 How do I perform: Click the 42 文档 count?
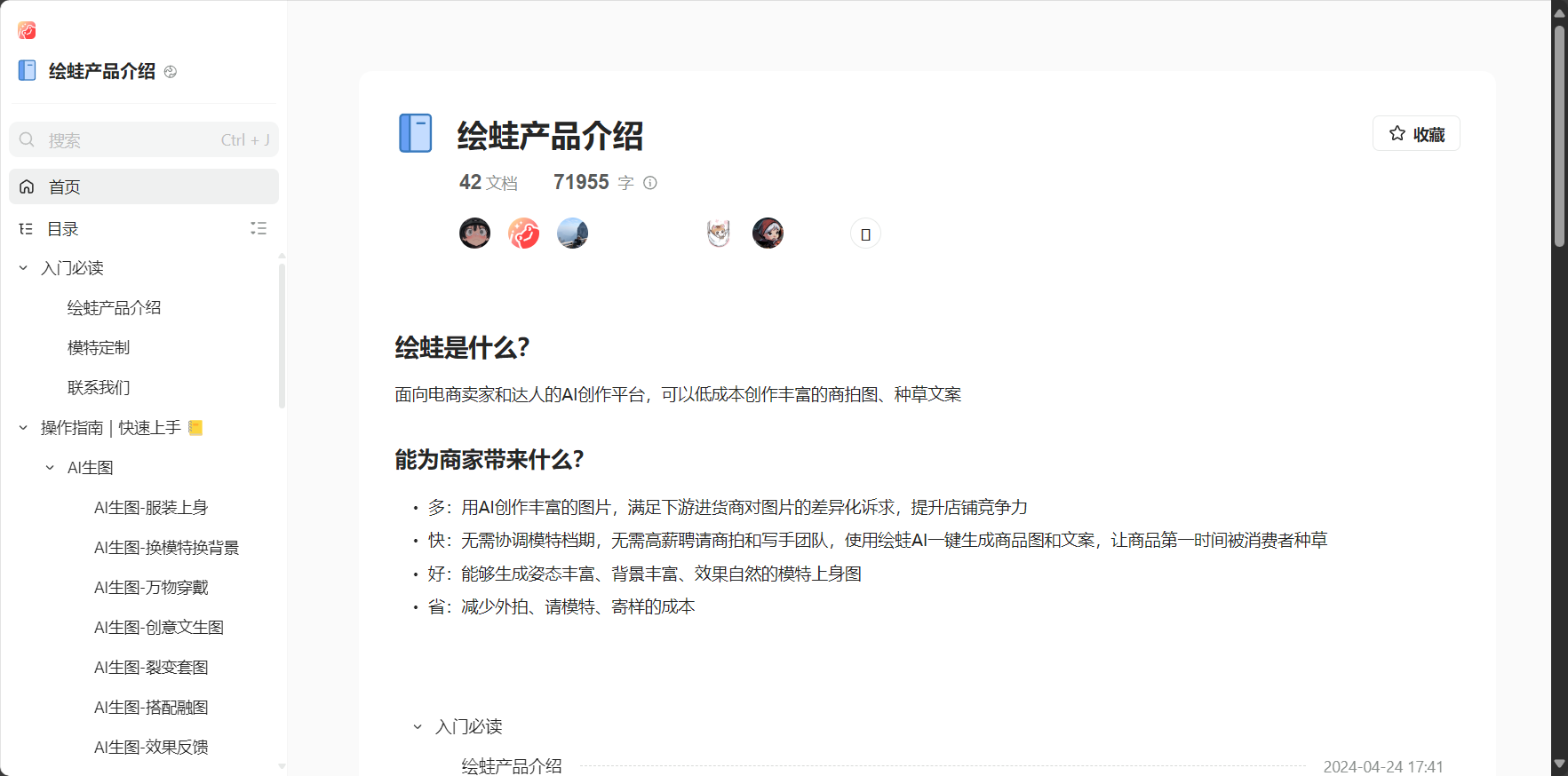(x=488, y=182)
